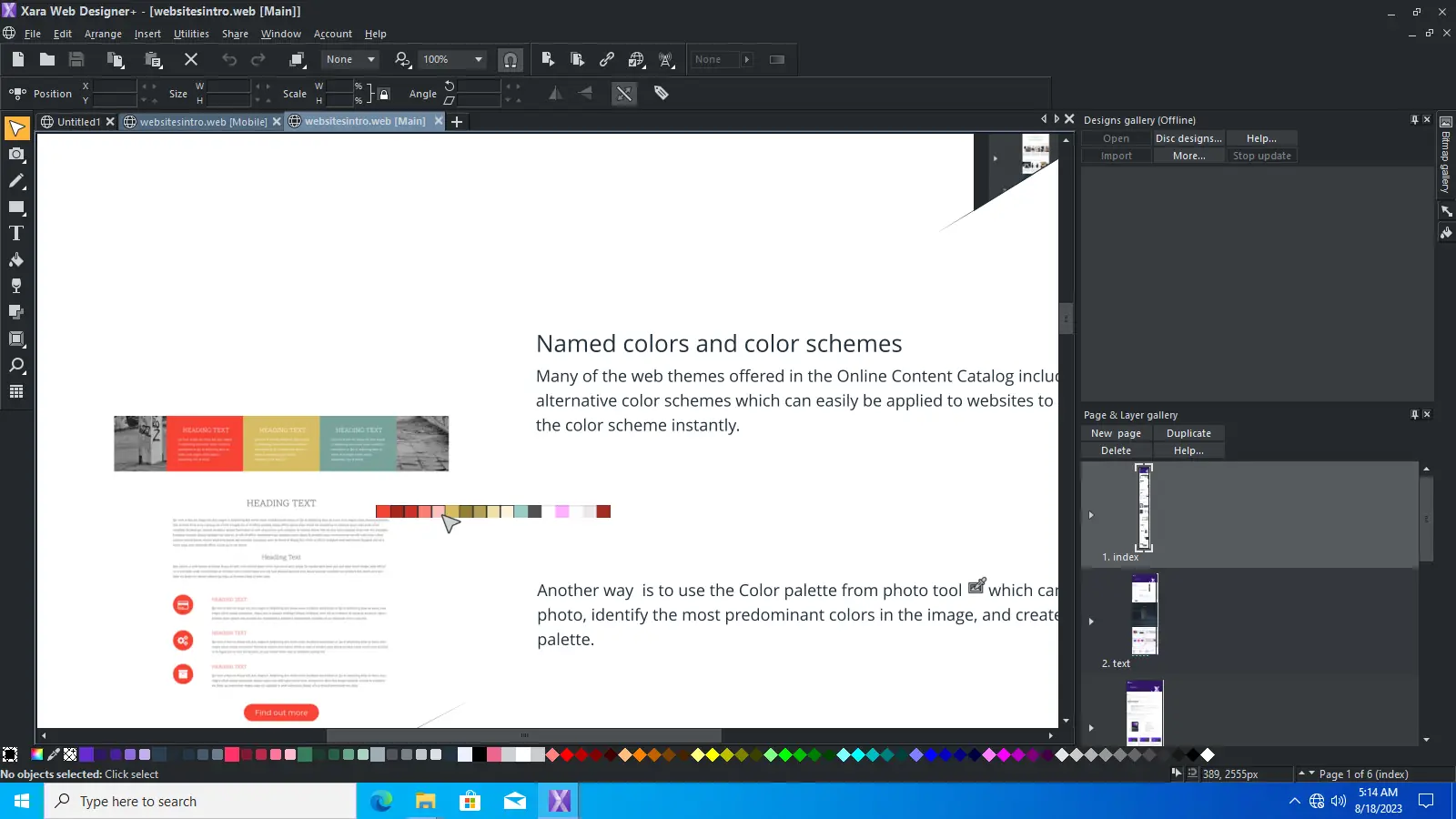Expand the third page's layers
1456x819 pixels.
(x=1091, y=728)
